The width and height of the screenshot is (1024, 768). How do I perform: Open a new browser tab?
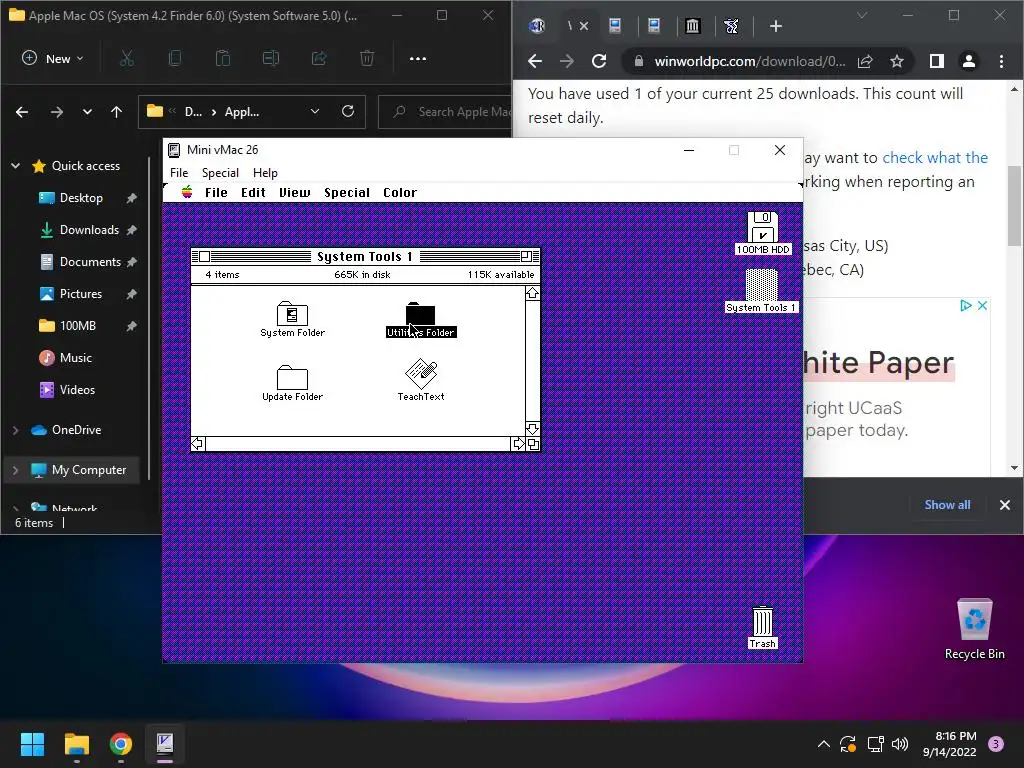pyautogui.click(x=775, y=26)
